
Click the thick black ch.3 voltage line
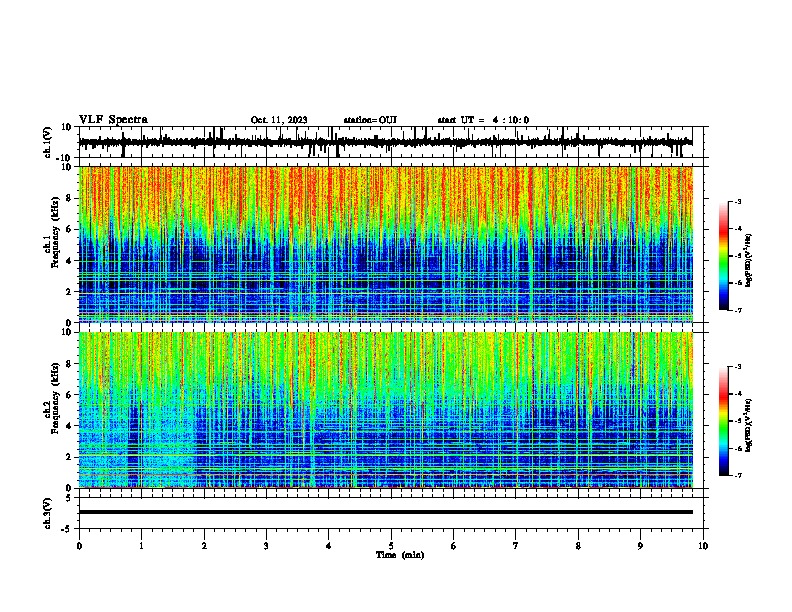(x=386, y=512)
